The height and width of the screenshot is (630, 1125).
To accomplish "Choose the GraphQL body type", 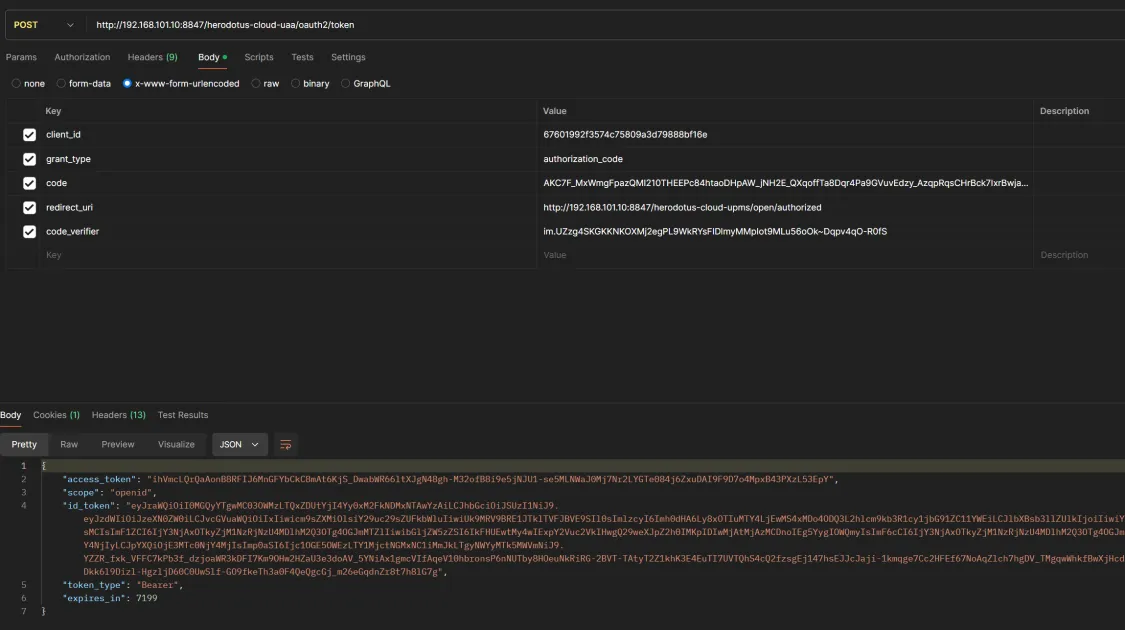I will [x=366, y=84].
